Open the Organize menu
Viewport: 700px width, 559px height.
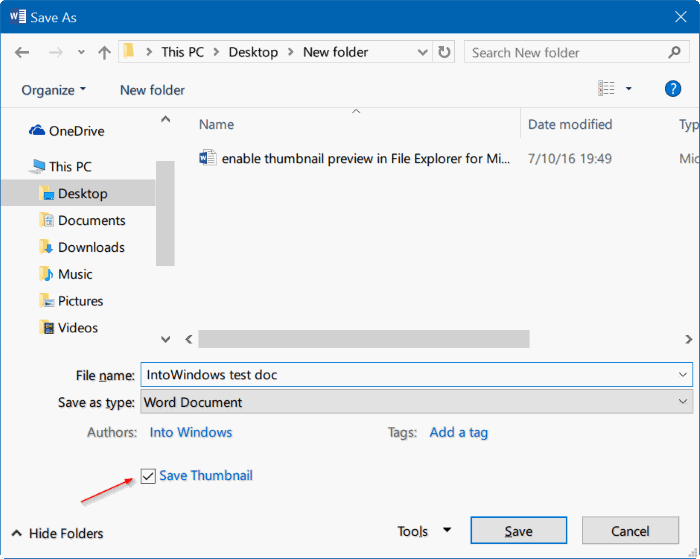click(54, 90)
